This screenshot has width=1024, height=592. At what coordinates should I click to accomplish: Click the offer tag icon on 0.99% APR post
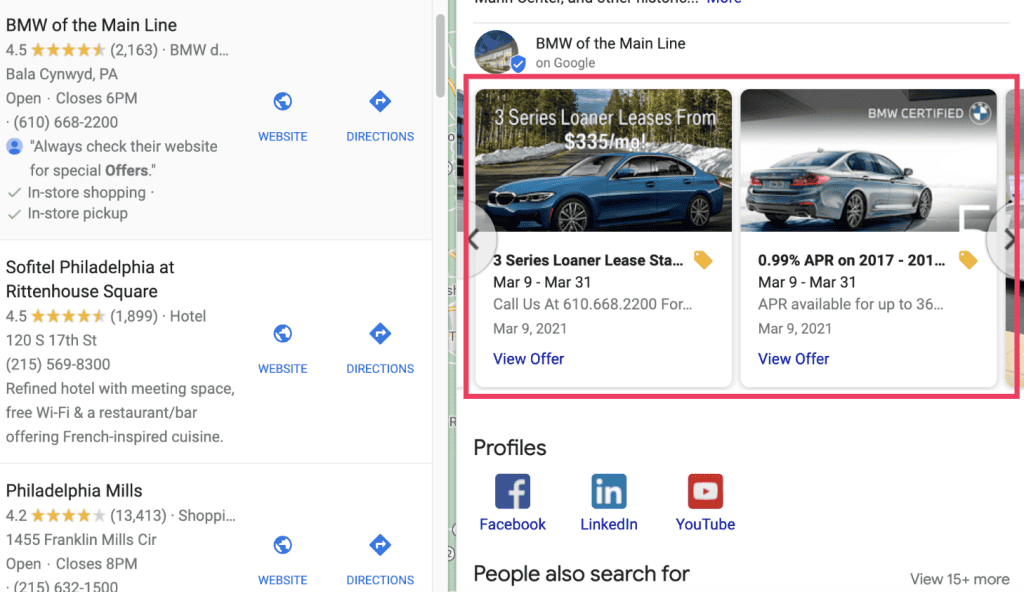point(968,259)
